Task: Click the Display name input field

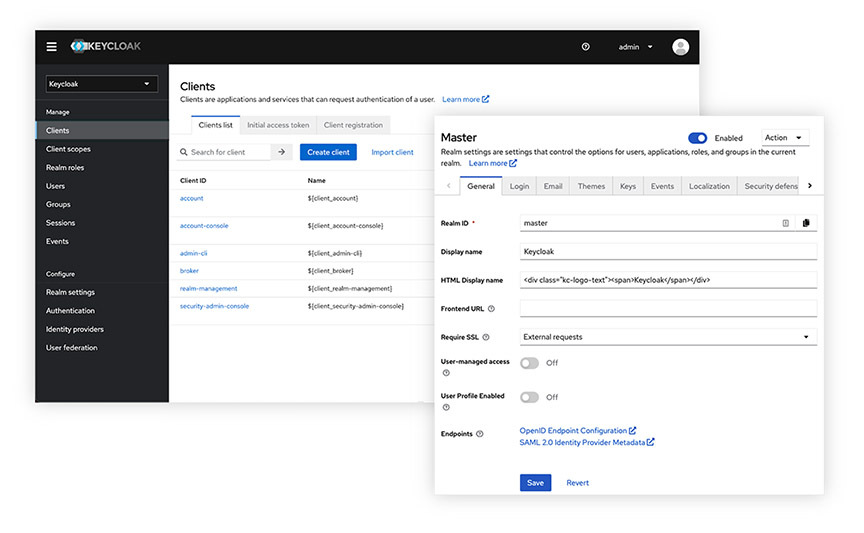Action: [668, 252]
